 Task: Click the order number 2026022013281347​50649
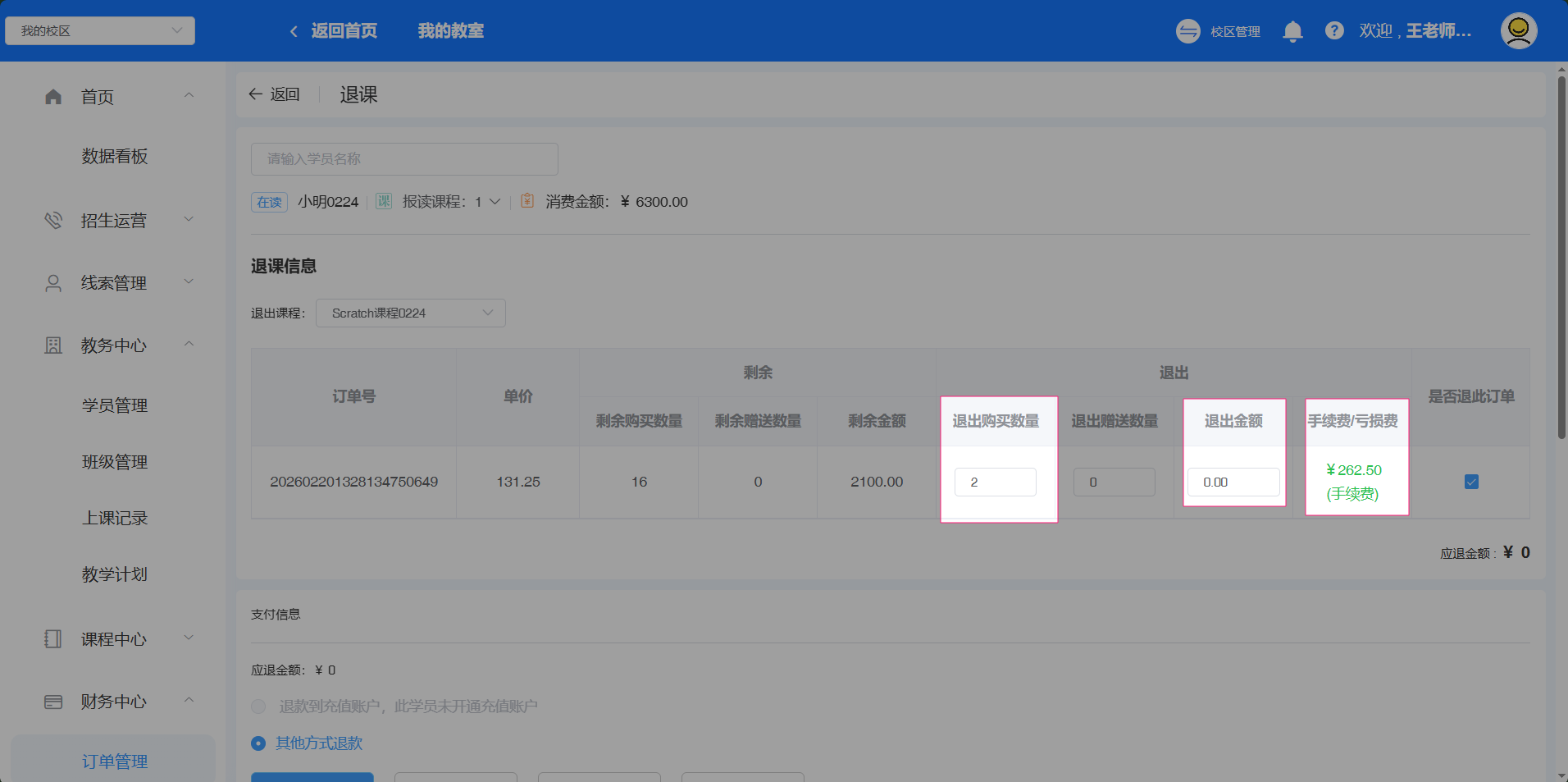354,482
